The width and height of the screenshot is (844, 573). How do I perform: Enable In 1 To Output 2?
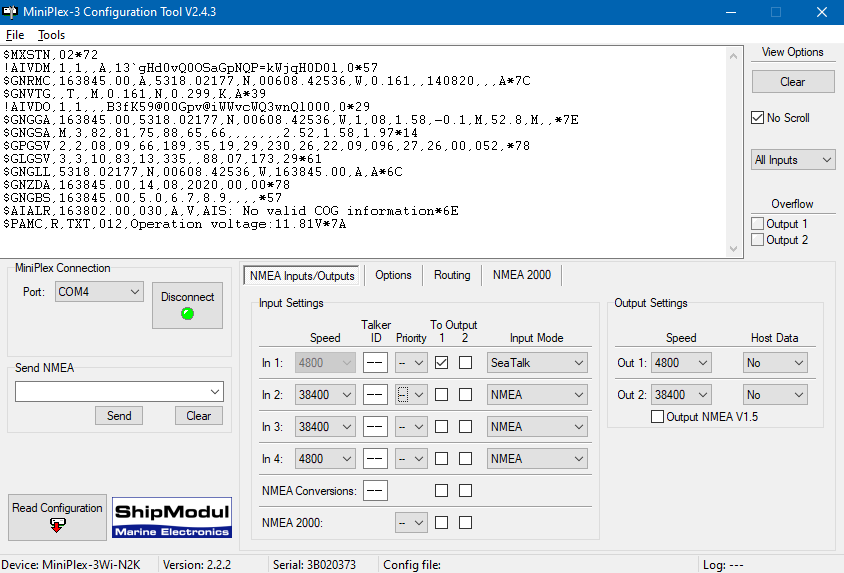coord(466,363)
